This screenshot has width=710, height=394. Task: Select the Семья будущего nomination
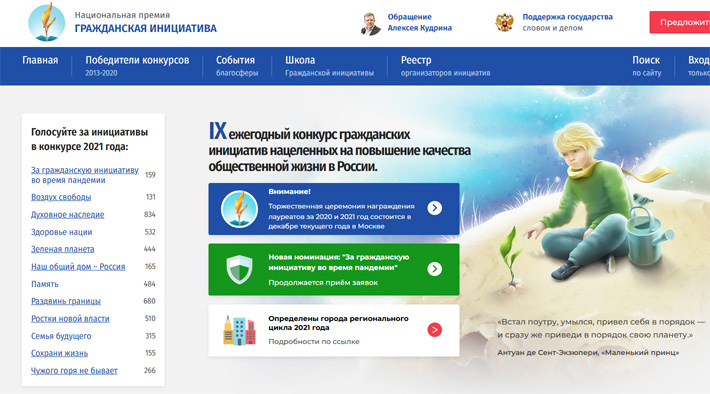61,336
